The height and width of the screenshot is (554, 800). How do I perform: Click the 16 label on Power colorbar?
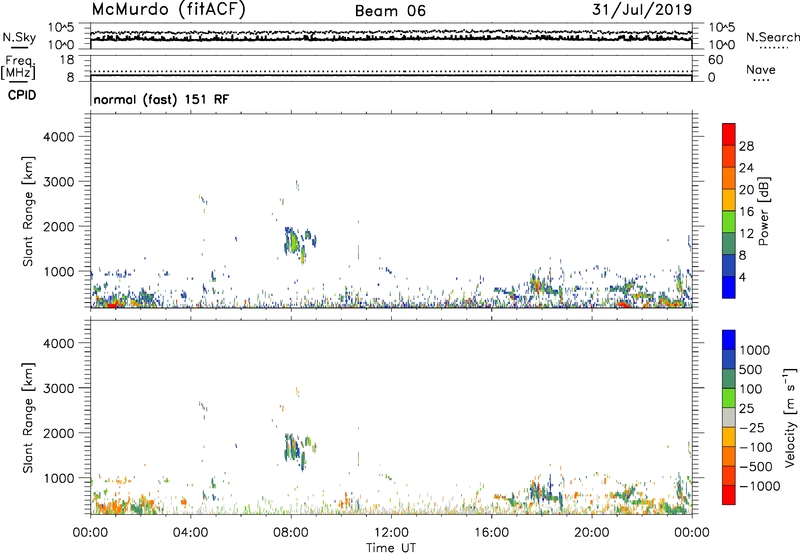(x=746, y=212)
